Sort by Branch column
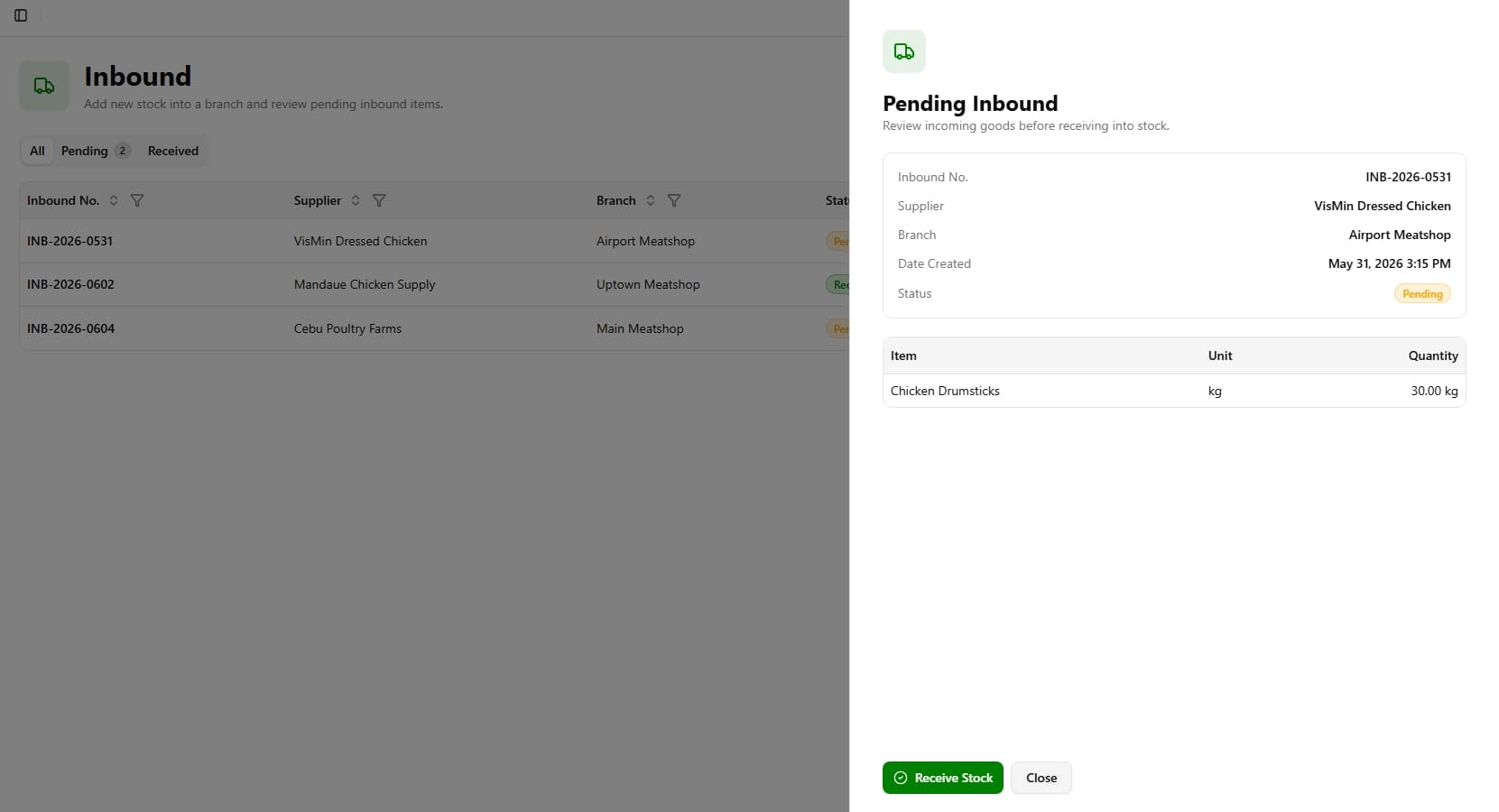The image size is (1499, 812). point(651,200)
